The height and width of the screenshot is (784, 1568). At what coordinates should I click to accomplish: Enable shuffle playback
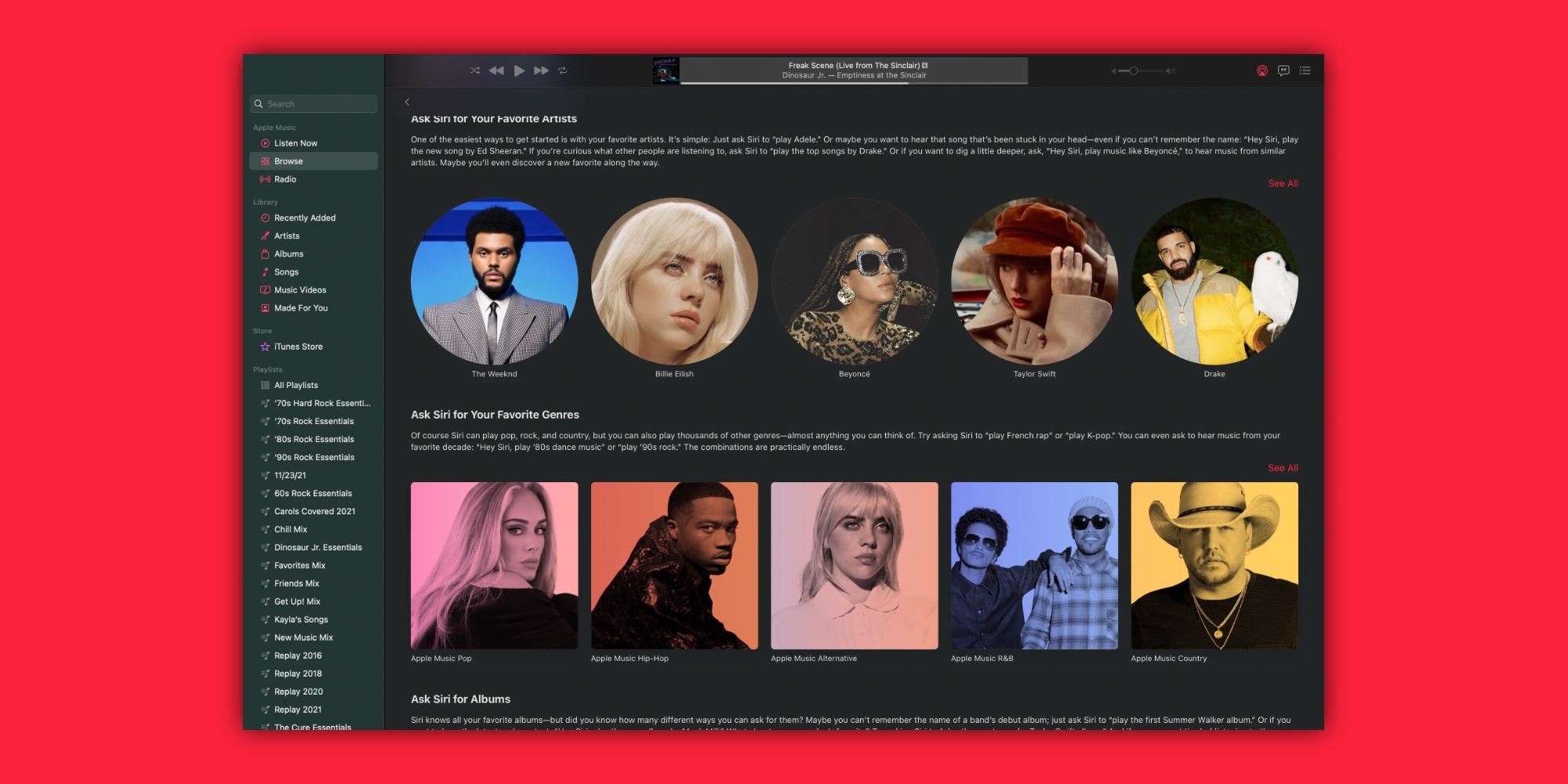click(x=474, y=70)
